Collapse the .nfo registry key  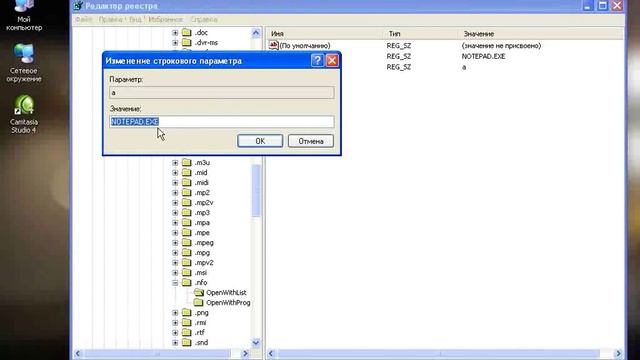click(175, 282)
